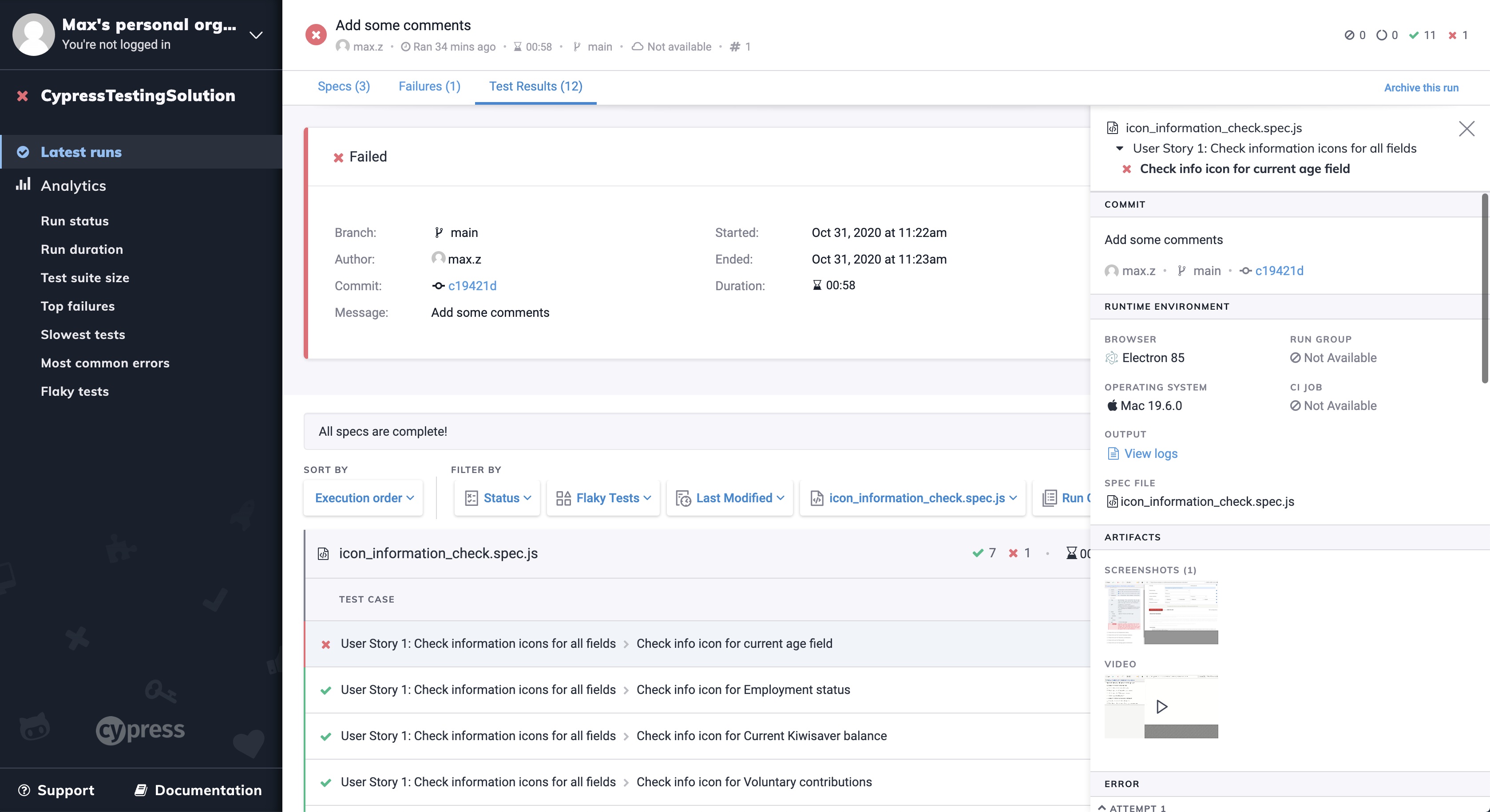This screenshot has height=812, width=1490.
Task: Click the All specs are complete! banner
Action: click(697, 431)
